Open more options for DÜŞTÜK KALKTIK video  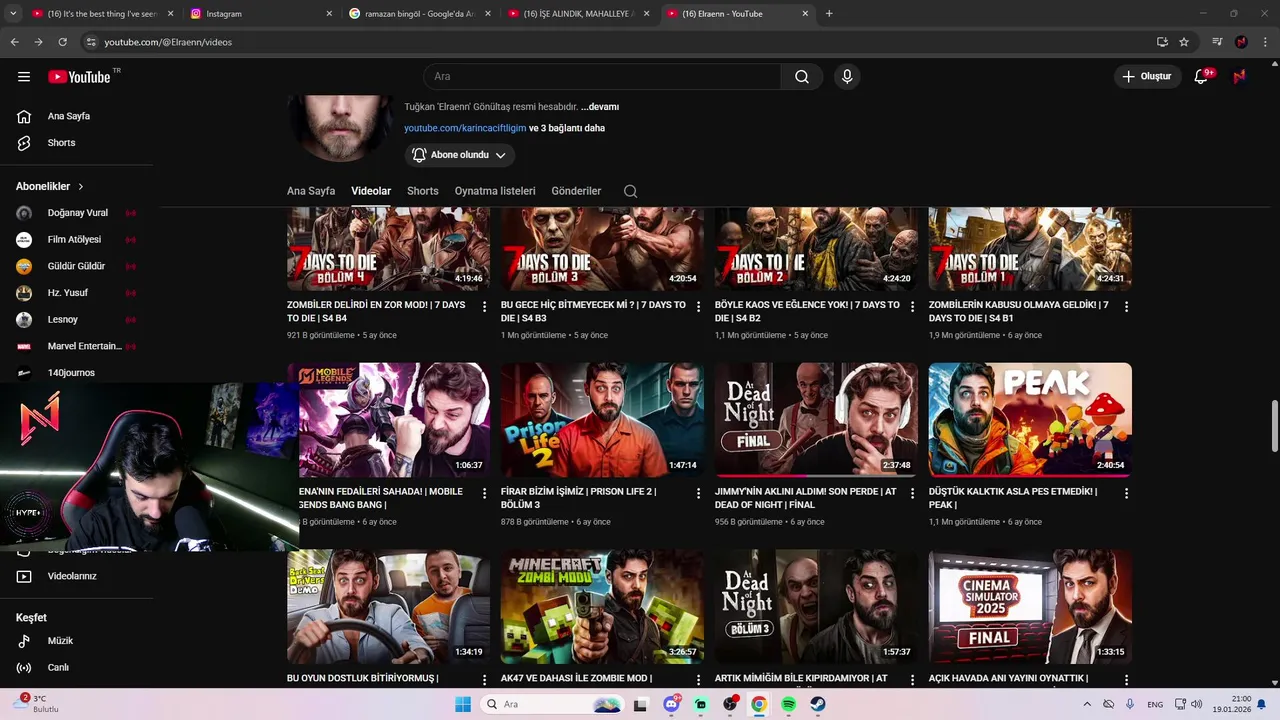pyautogui.click(x=1126, y=494)
